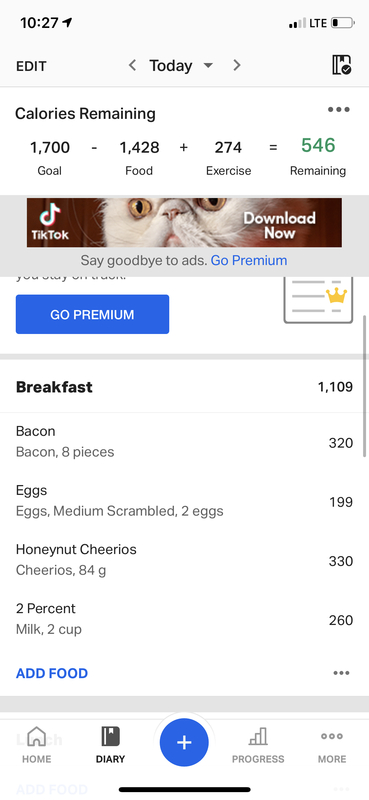This screenshot has height=800, width=369.
Task: Tap ADD FOOD under Breakfast
Action: [x=52, y=673]
